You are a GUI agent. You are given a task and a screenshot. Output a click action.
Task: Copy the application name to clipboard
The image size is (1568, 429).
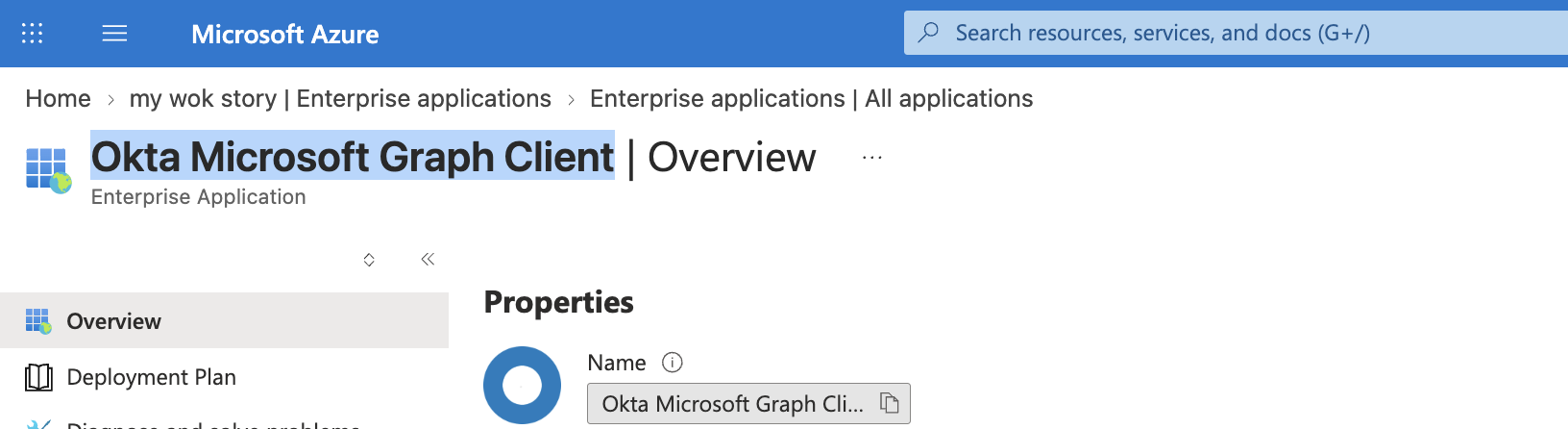tap(890, 403)
